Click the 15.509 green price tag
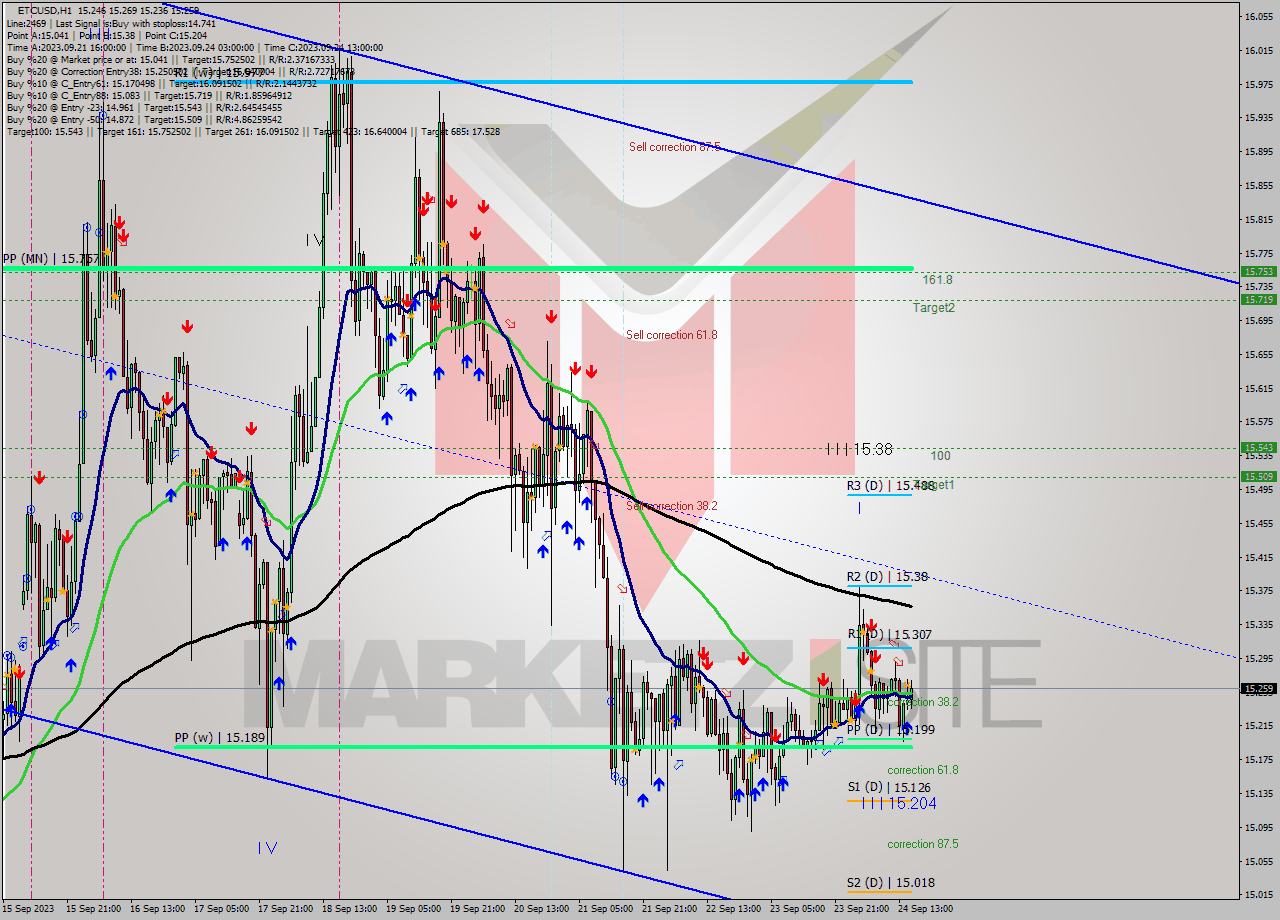 [x=1258, y=476]
